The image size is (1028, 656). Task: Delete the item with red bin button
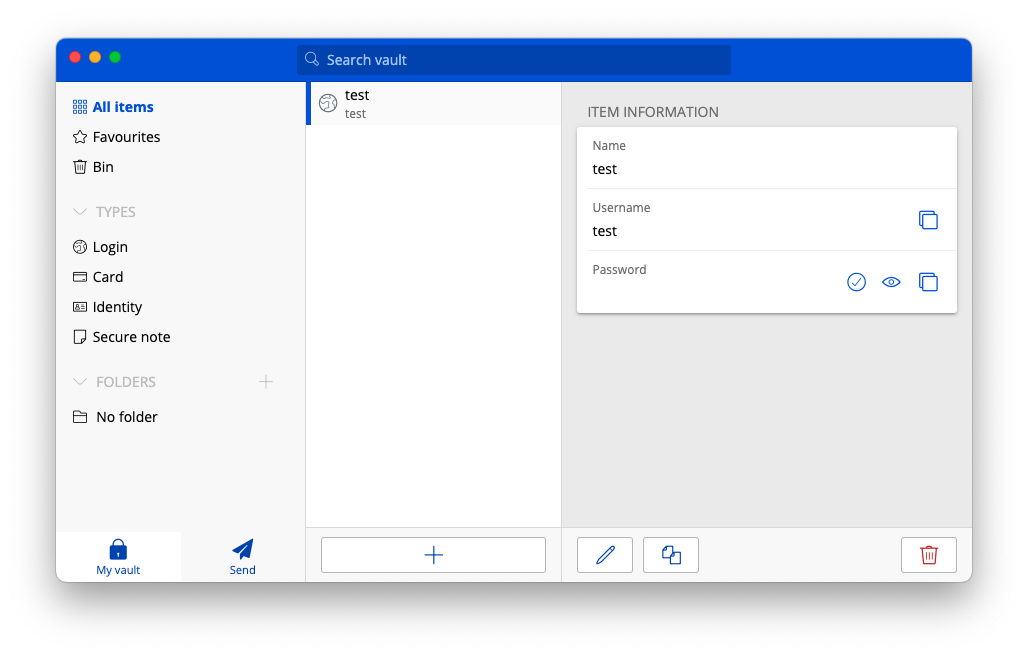pyautogui.click(x=928, y=555)
